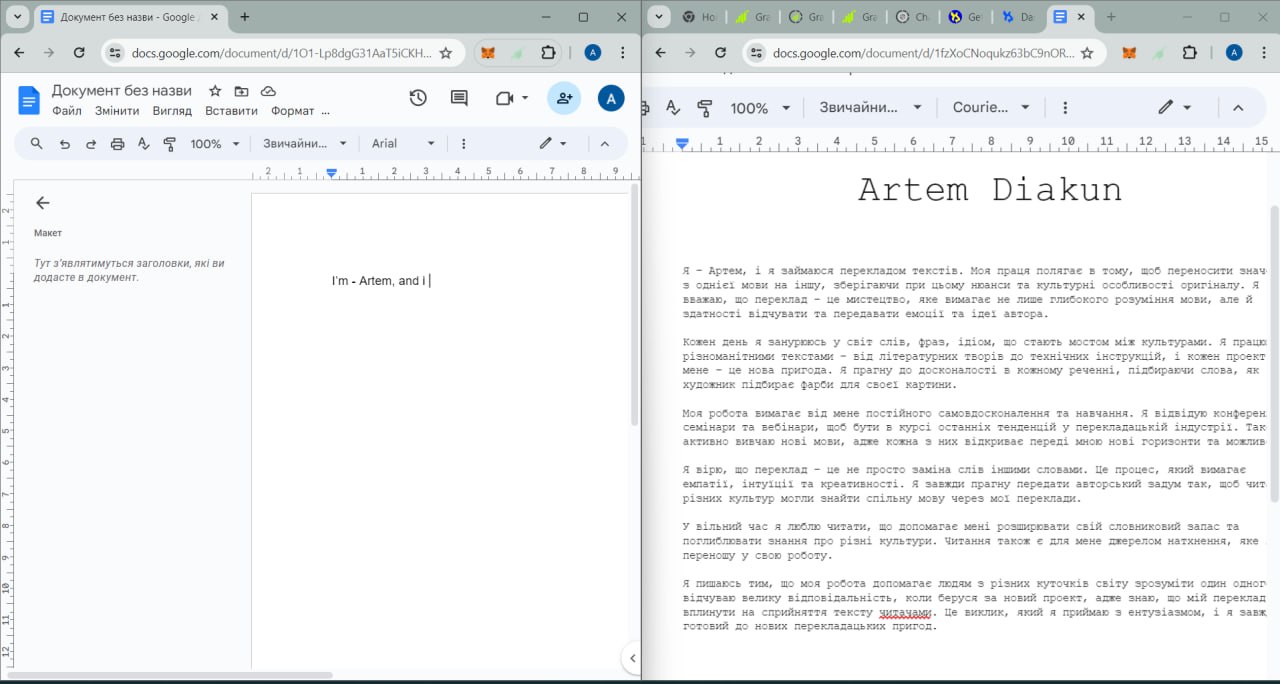Viewport: 1280px width, 684px height.
Task: Switch to the 'Документ без назви' browser tab
Action: point(129,17)
